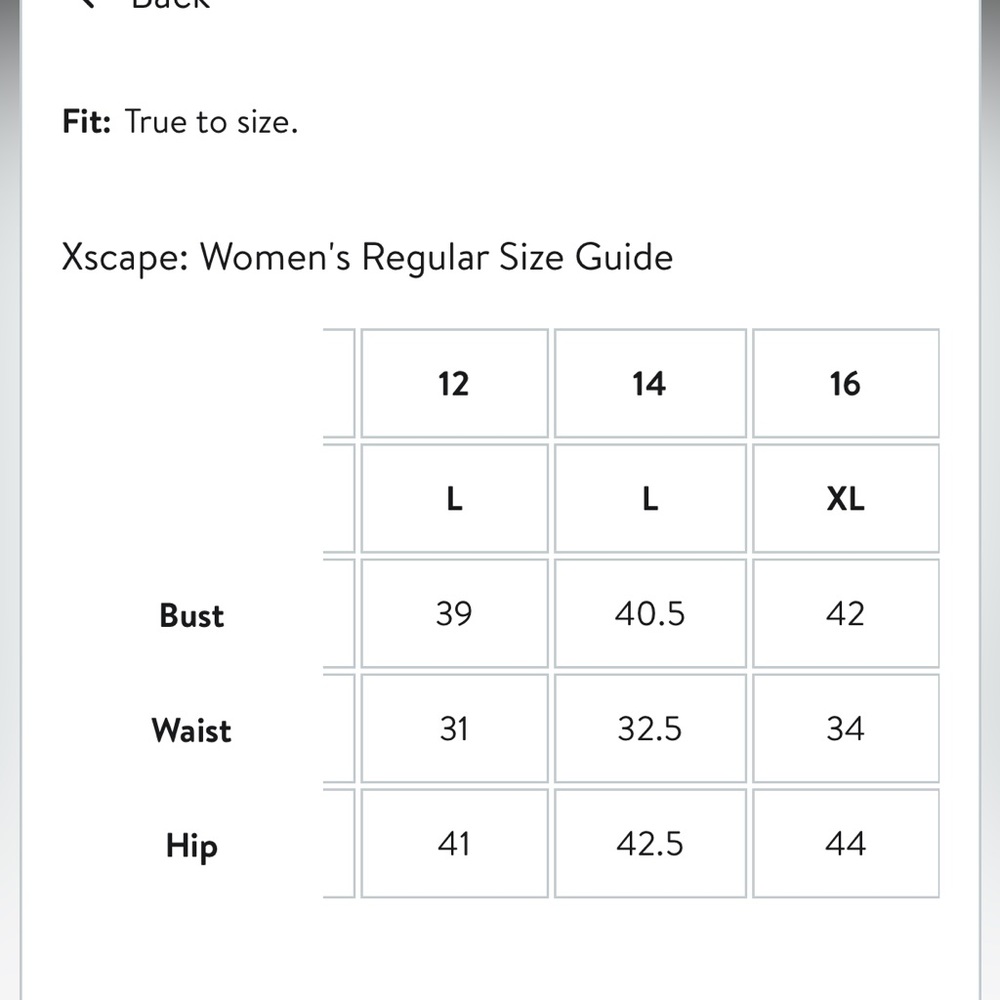The height and width of the screenshot is (1000, 1000).
Task: Select the size 16 column header
Action: coord(846,383)
